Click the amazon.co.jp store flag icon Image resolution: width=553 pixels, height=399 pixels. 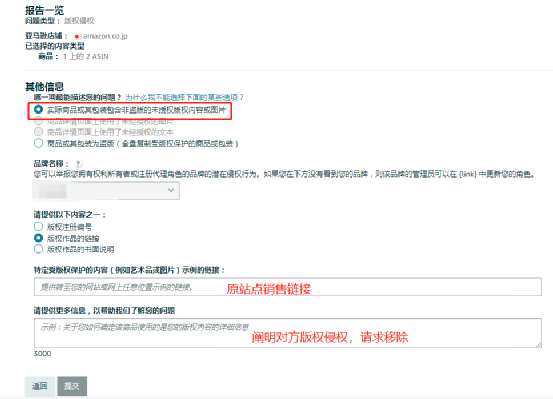[x=77, y=36]
